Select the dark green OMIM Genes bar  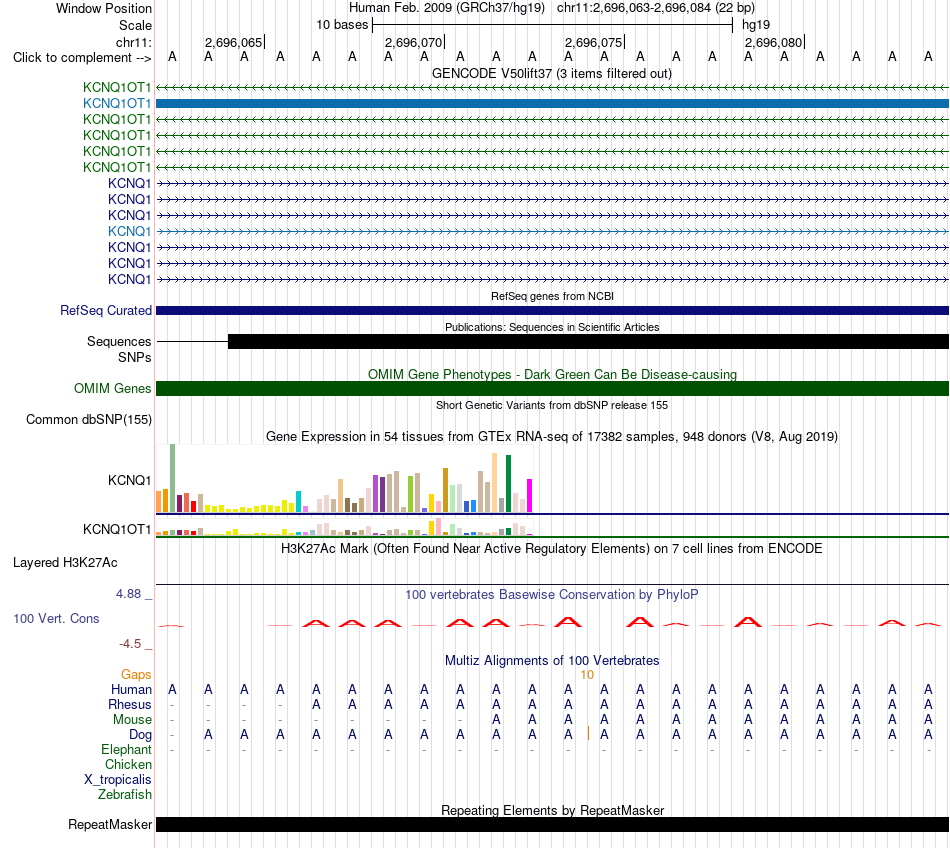[x=552, y=388]
